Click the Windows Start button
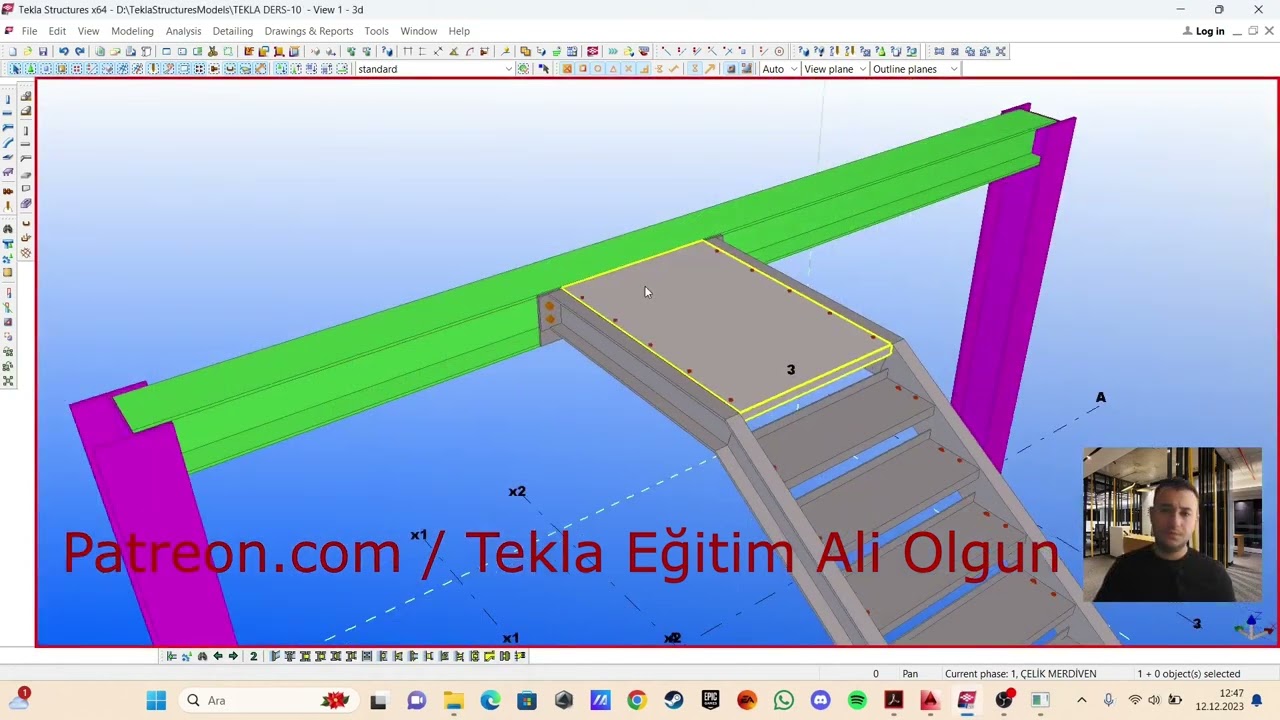1280x720 pixels. pyautogui.click(x=156, y=700)
